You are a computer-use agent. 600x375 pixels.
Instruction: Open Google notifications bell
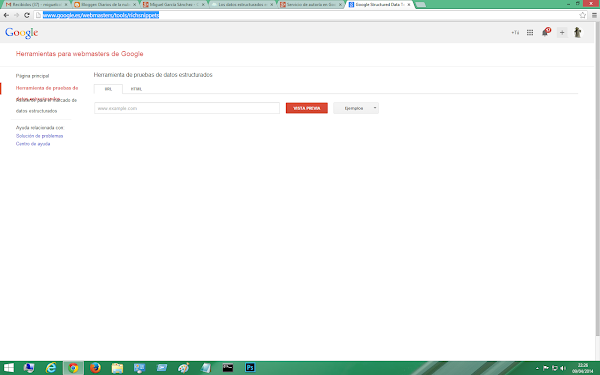tap(545, 32)
